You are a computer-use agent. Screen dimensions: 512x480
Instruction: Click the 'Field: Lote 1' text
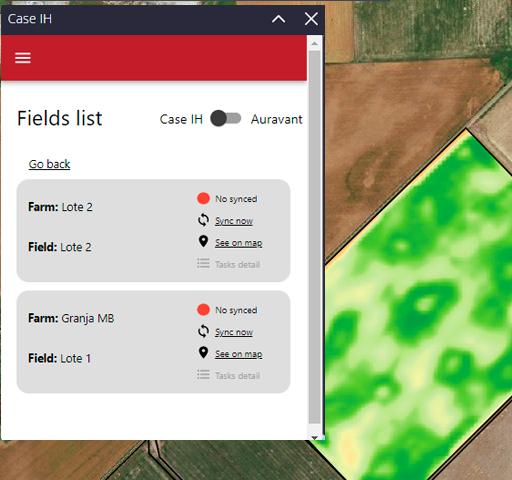[x=59, y=358]
